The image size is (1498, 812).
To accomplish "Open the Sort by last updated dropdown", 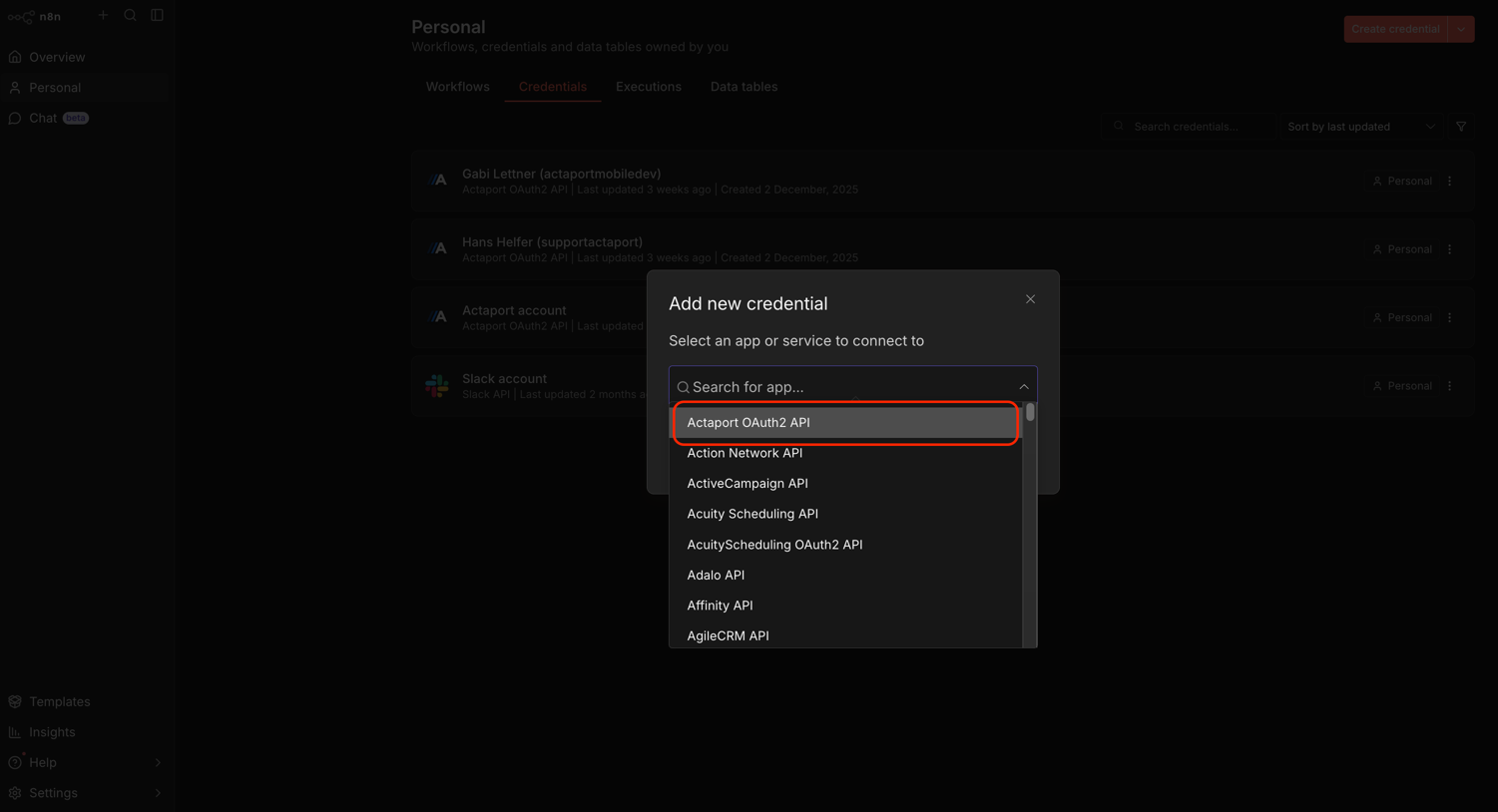I will pyautogui.click(x=1360, y=127).
